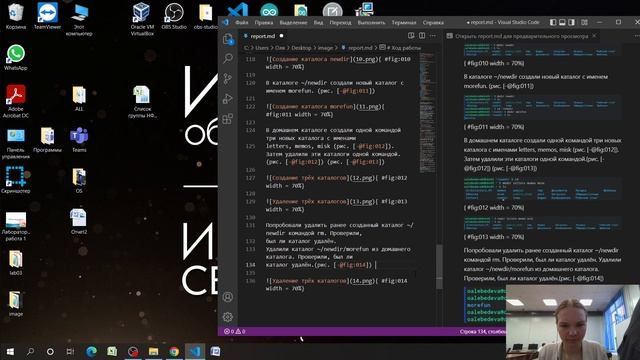Click the line and column status entry
The image size is (640, 360).
[482, 331]
